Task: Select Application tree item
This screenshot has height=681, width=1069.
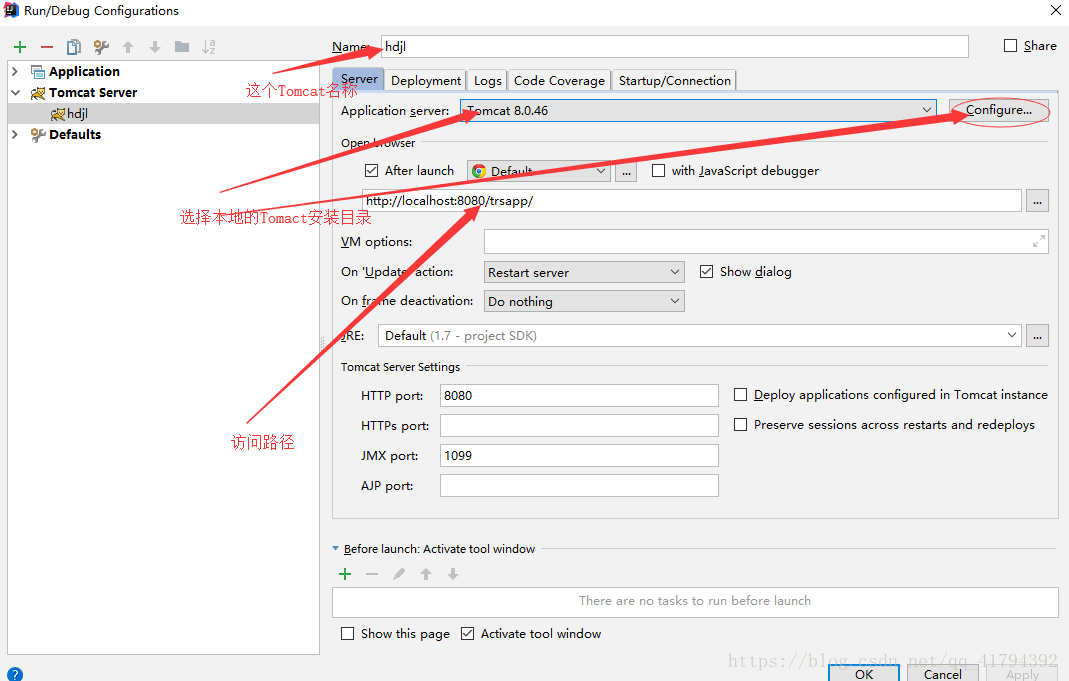Action: point(84,72)
